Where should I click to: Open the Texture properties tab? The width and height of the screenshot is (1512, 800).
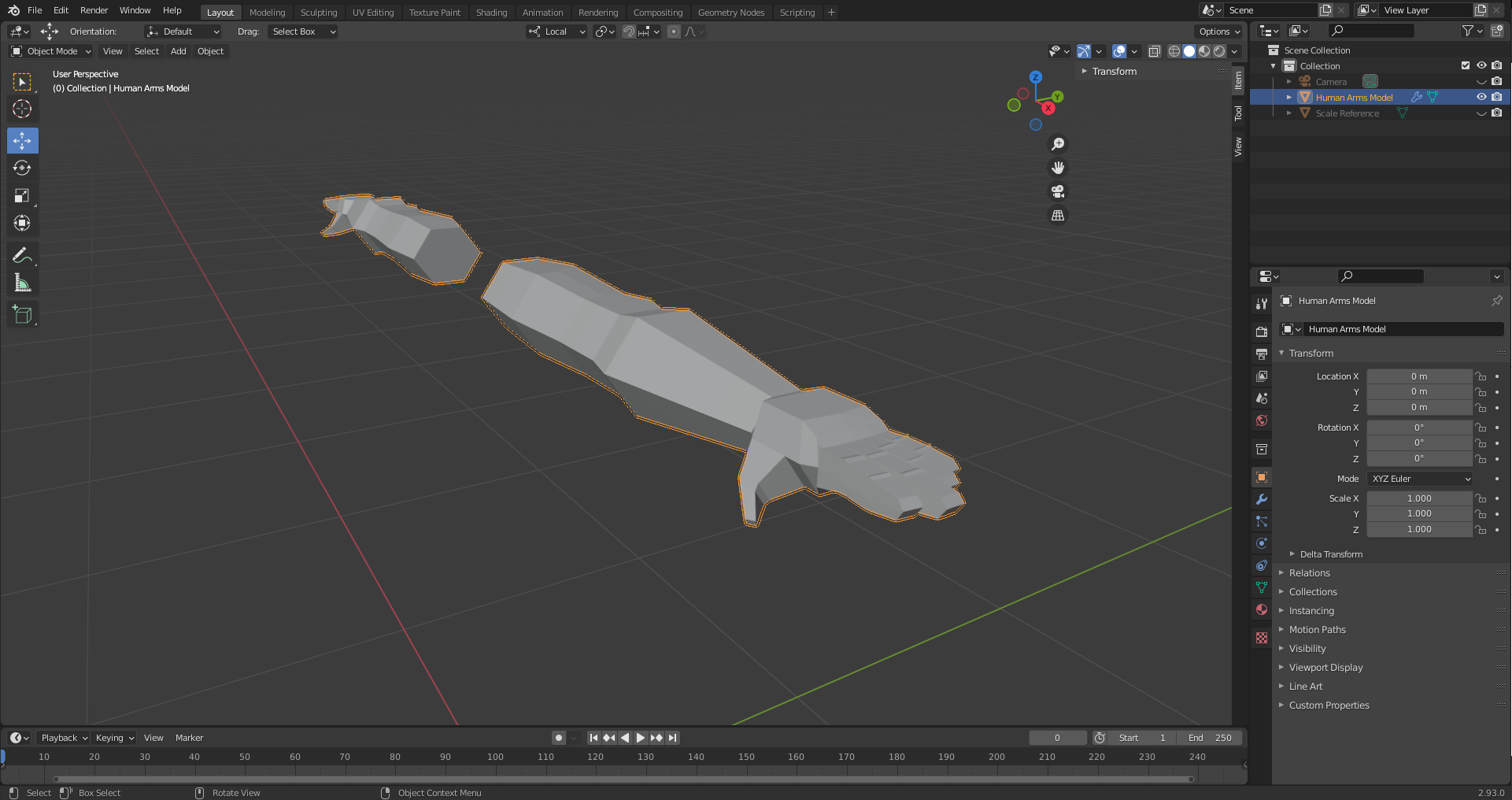pyautogui.click(x=1262, y=638)
